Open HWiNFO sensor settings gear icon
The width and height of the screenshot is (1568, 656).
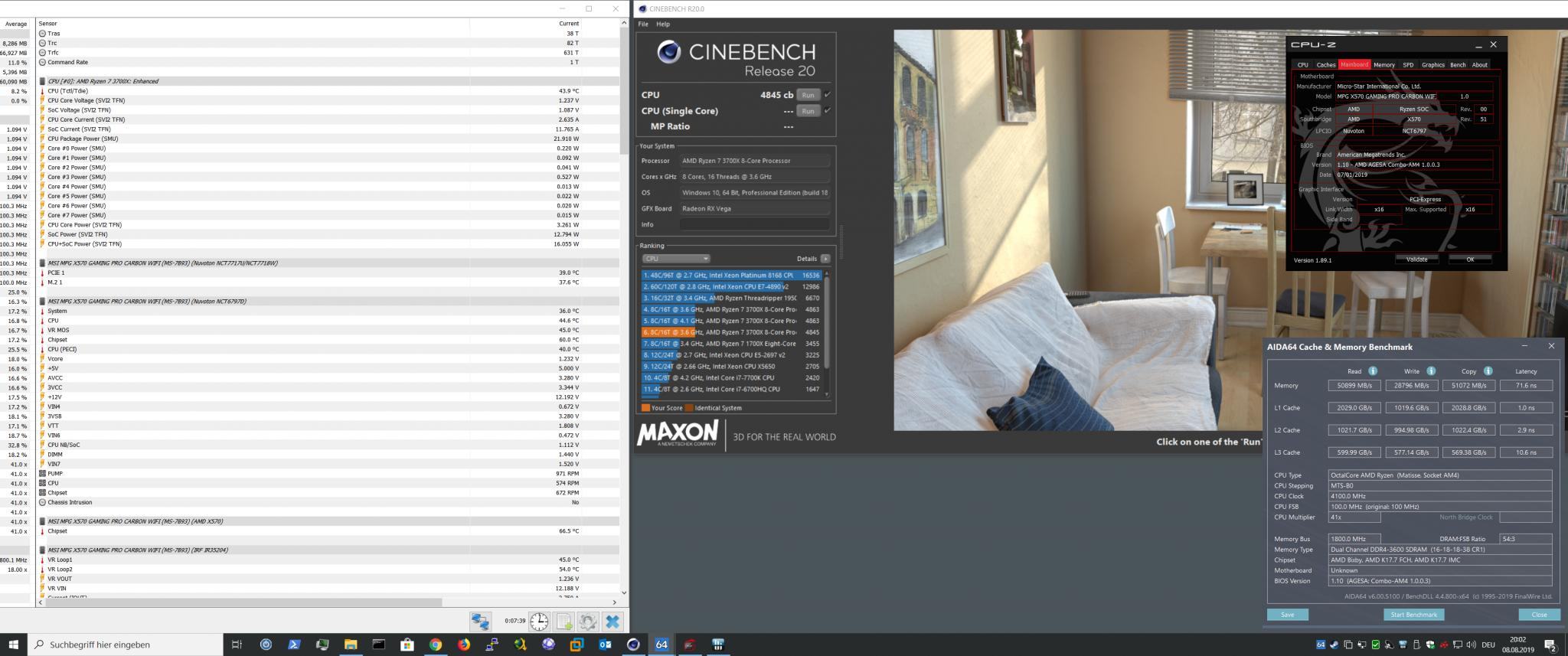tap(588, 621)
